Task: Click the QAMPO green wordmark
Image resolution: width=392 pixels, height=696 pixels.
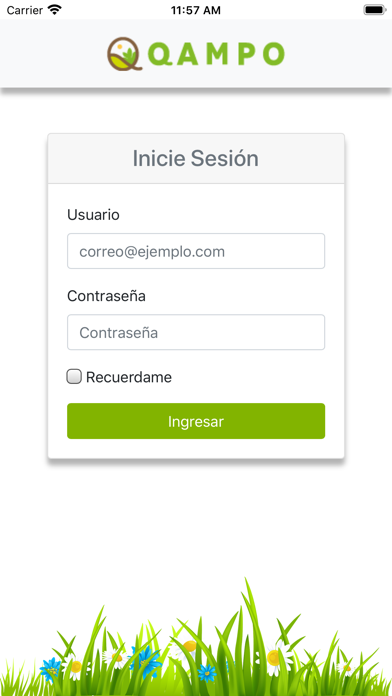Action: pos(216,54)
